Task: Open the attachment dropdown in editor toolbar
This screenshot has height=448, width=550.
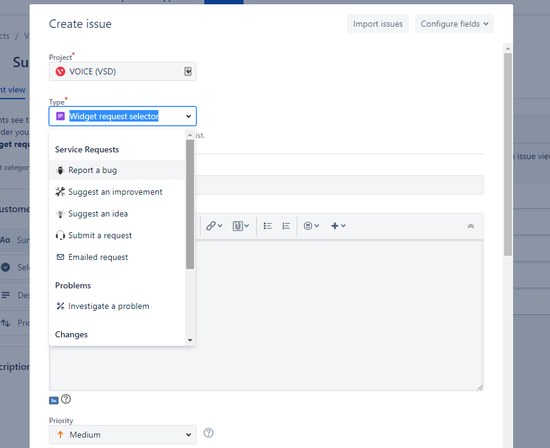Action: coord(241,226)
